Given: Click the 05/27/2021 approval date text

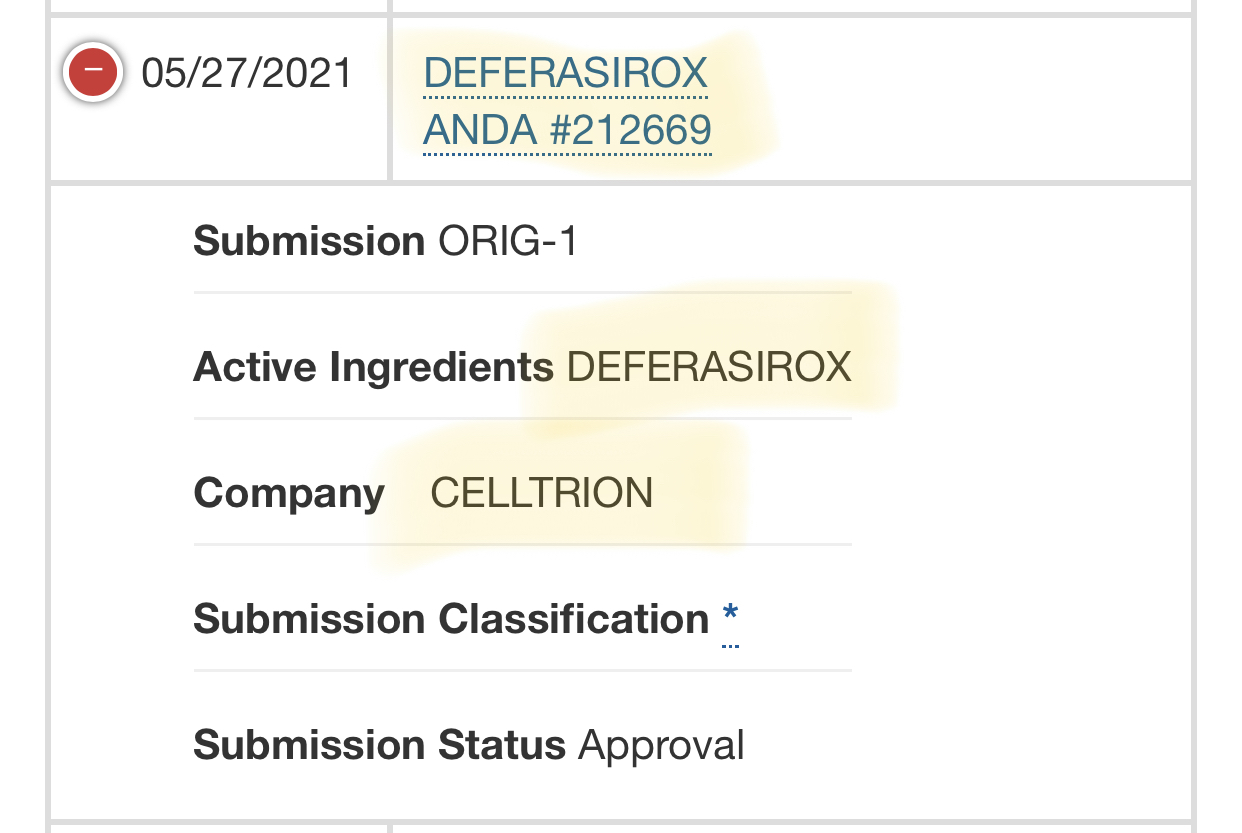Looking at the screenshot, I should click(247, 74).
